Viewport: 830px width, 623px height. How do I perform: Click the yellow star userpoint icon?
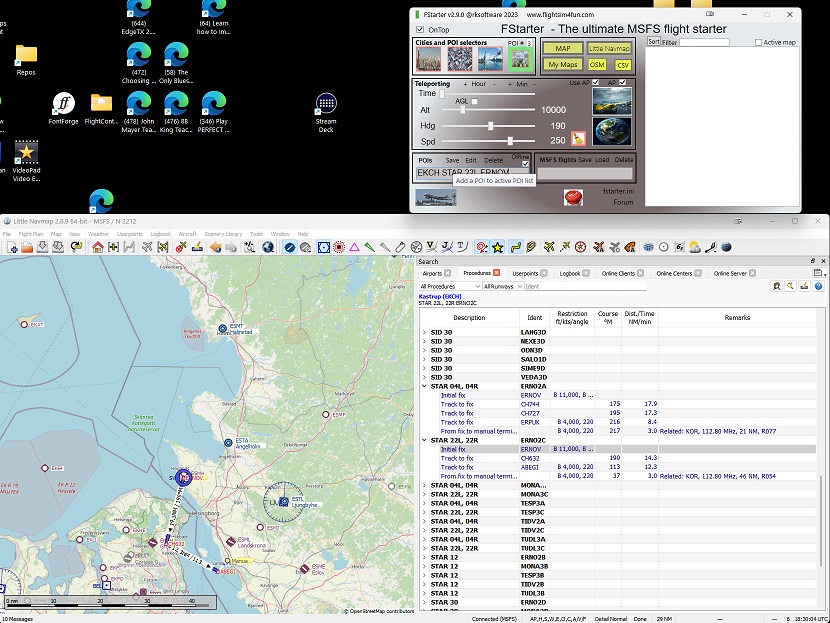click(x=497, y=247)
